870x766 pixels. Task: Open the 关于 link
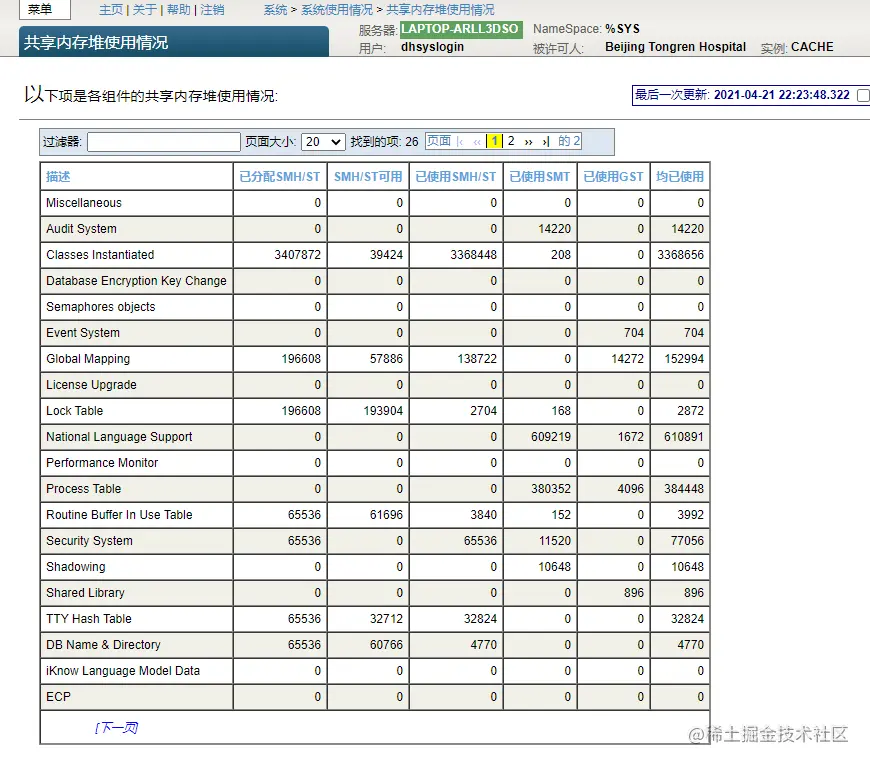pos(145,10)
